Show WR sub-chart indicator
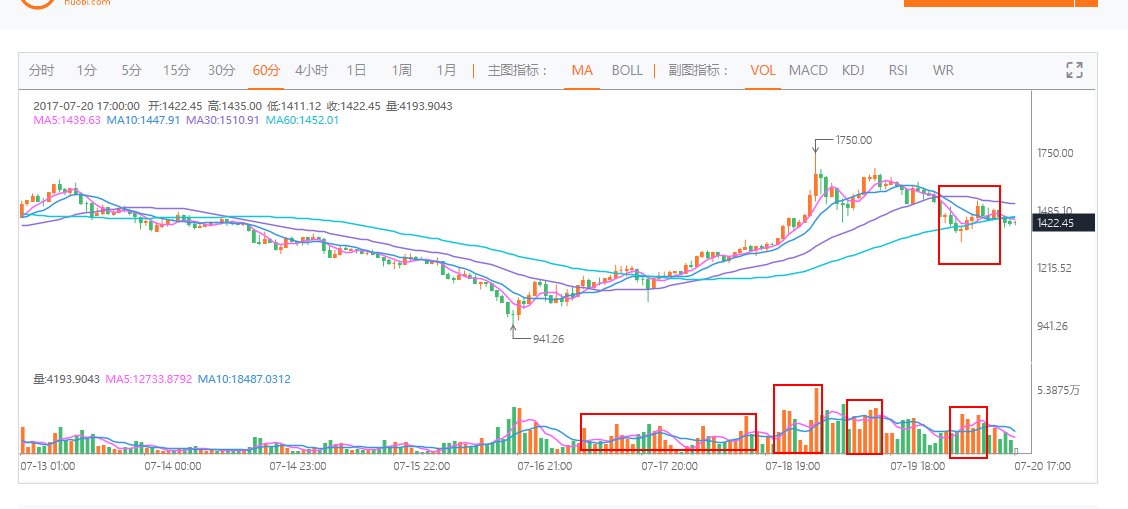Image resolution: width=1128 pixels, height=509 pixels. pos(943,70)
